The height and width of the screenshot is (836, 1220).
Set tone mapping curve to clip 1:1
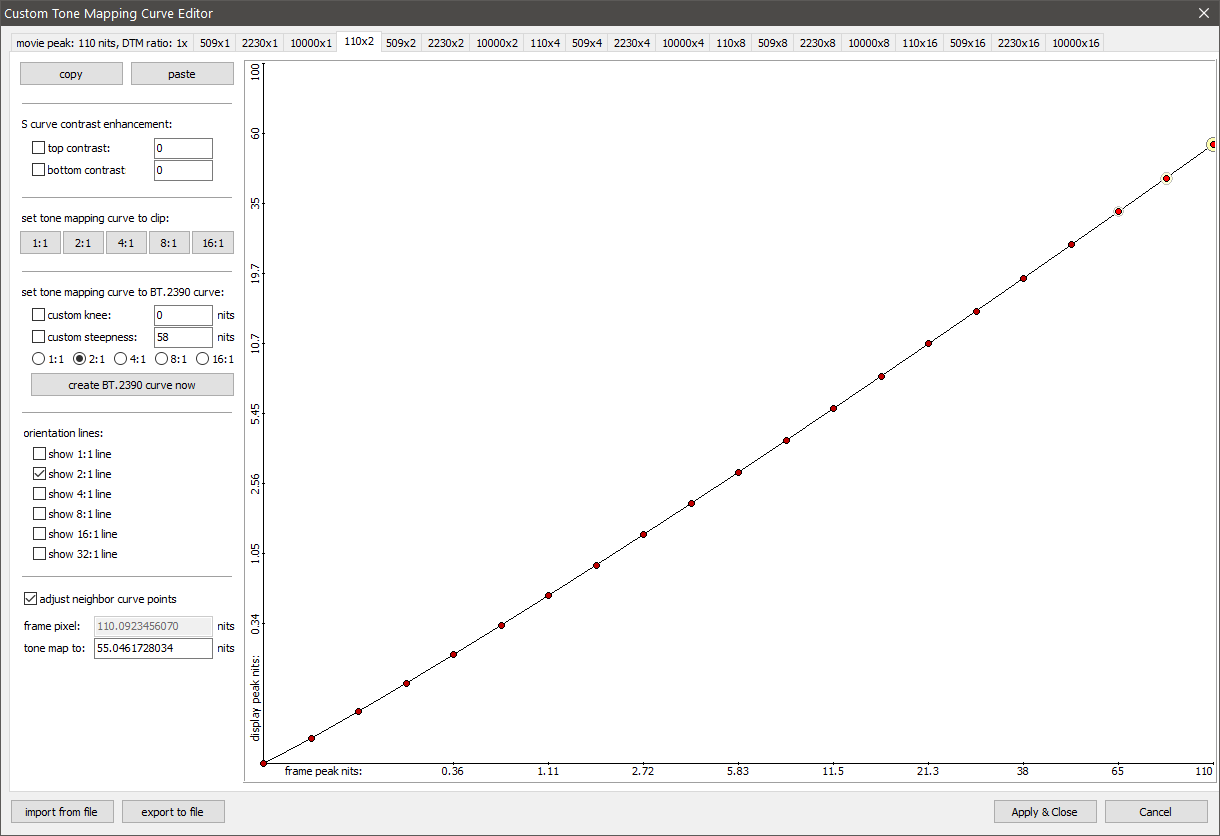click(x=40, y=243)
